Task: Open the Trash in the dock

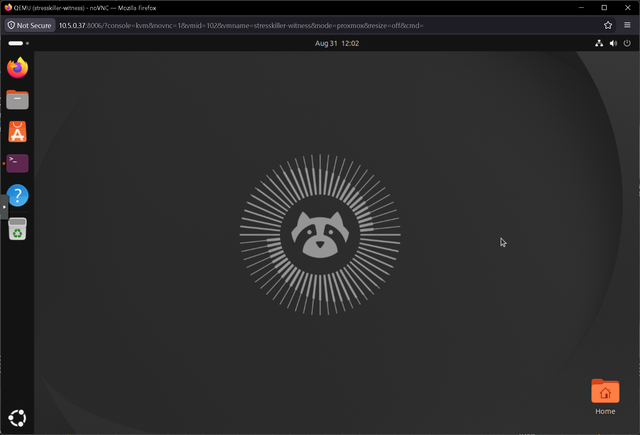Action: (x=17, y=229)
